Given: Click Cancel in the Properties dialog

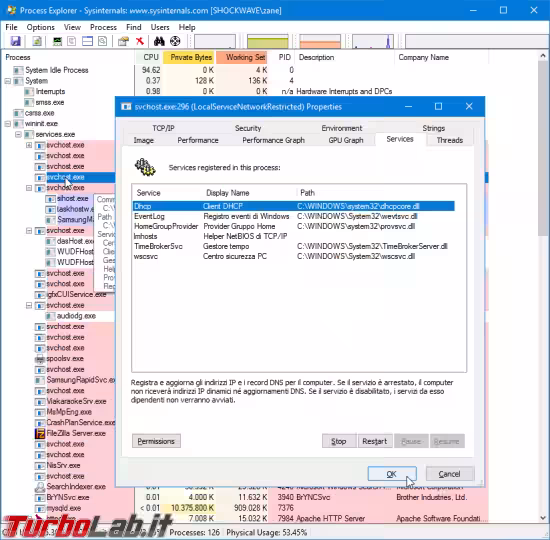Looking at the screenshot, I should (449, 474).
